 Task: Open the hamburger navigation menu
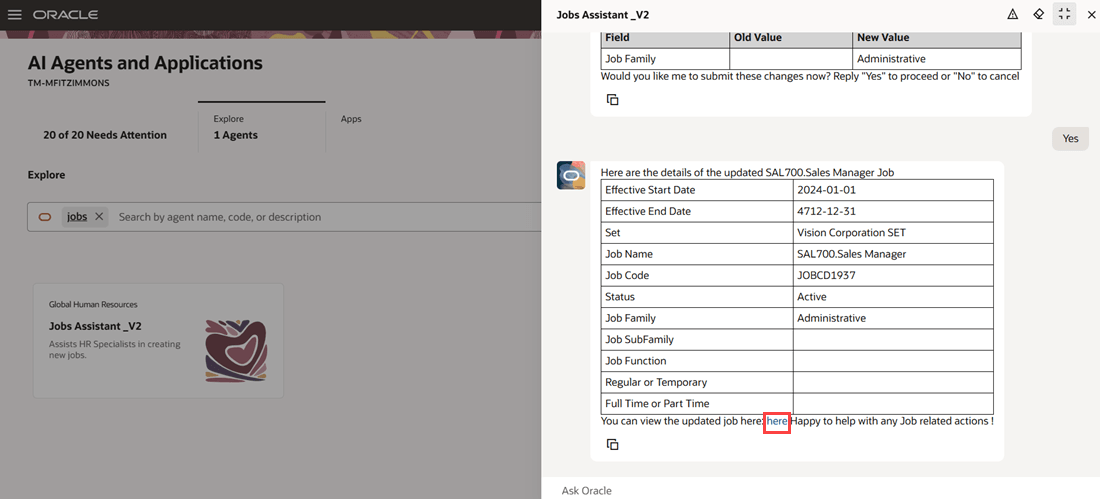pos(15,15)
